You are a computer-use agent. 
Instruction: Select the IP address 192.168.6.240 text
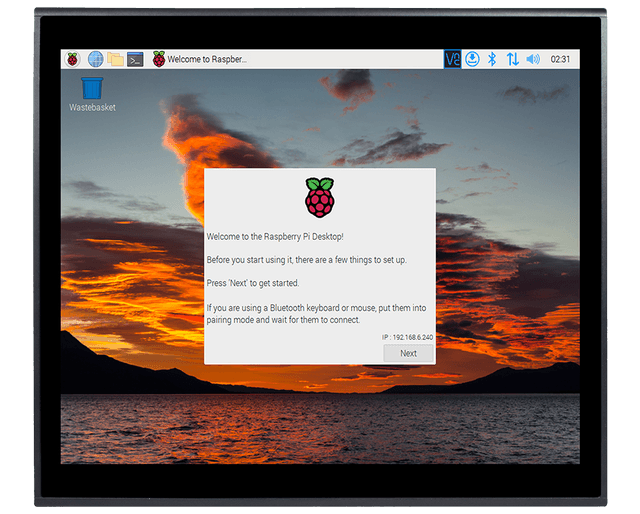tap(407, 337)
